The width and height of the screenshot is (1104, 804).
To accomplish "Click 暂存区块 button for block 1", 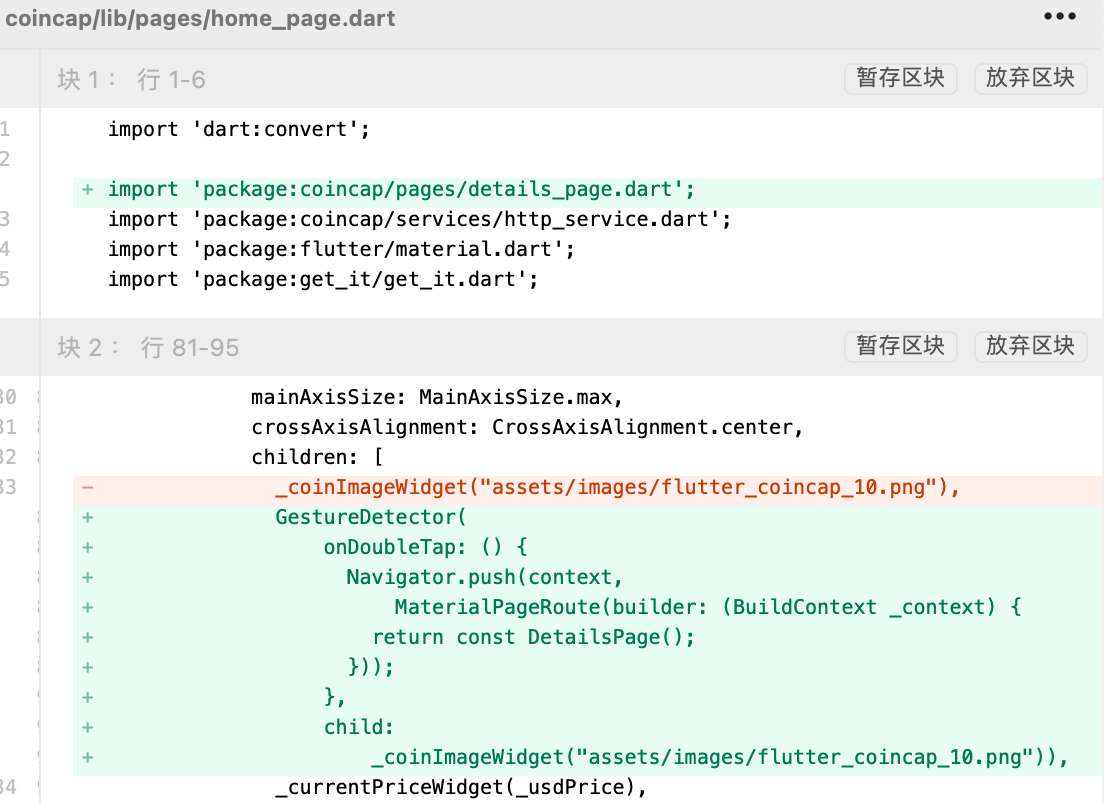I will (900, 78).
